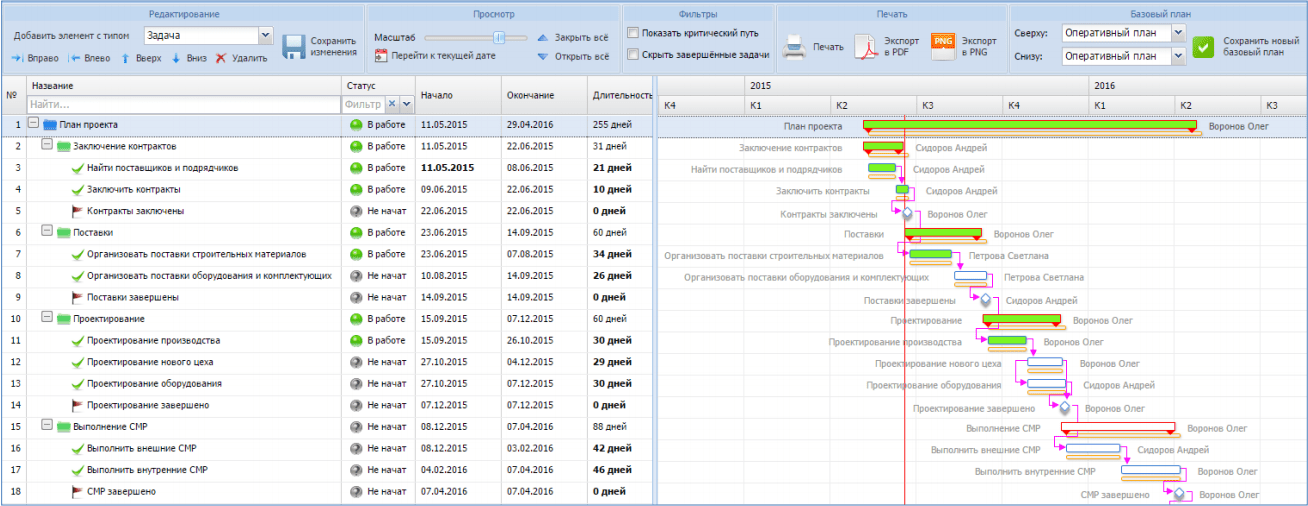Click start date 11.05.2015 of Найти поставщиков row
Image resolution: width=1308 pixels, height=506 pixels.
coord(447,168)
